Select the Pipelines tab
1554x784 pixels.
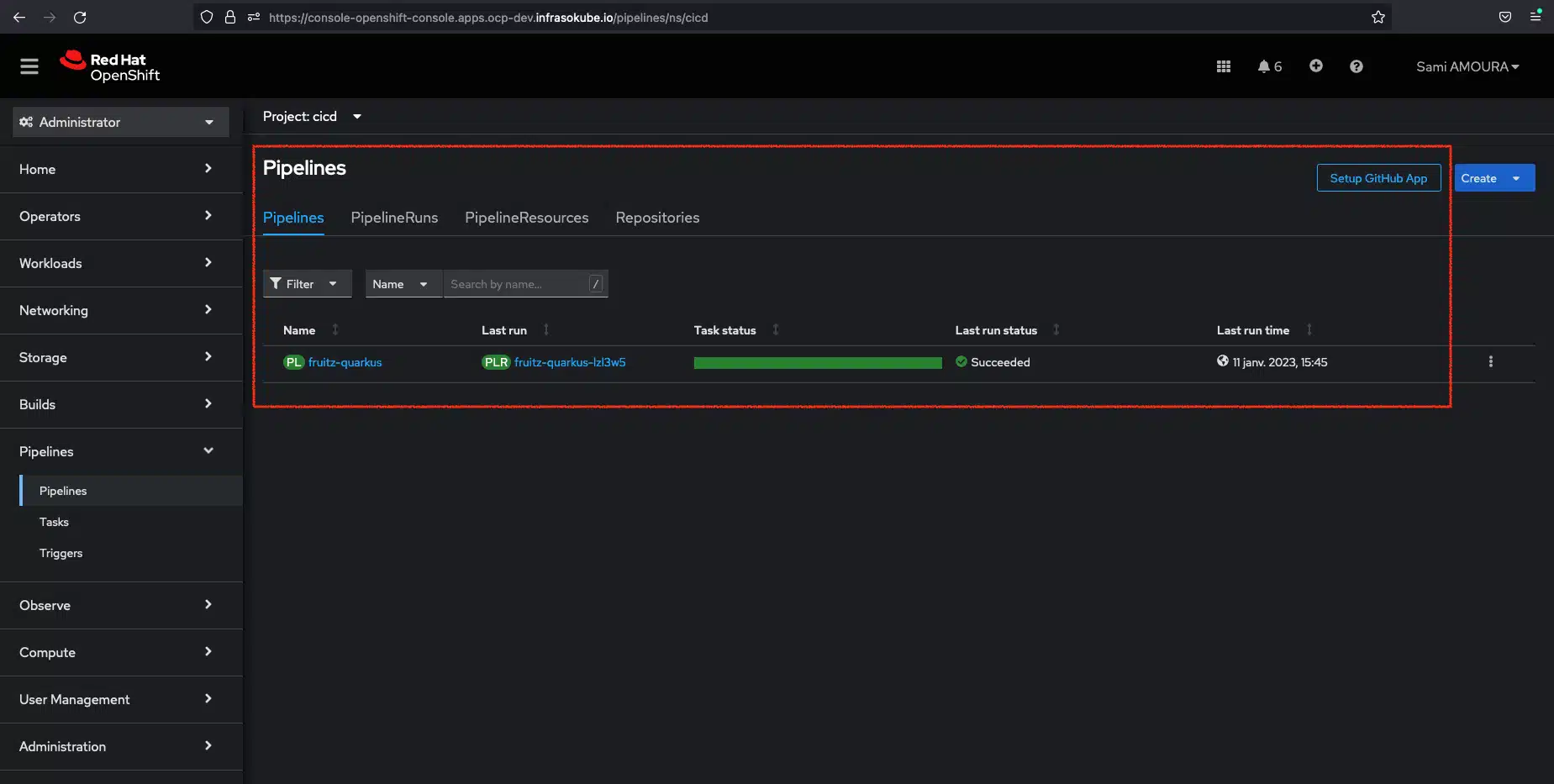tap(293, 218)
